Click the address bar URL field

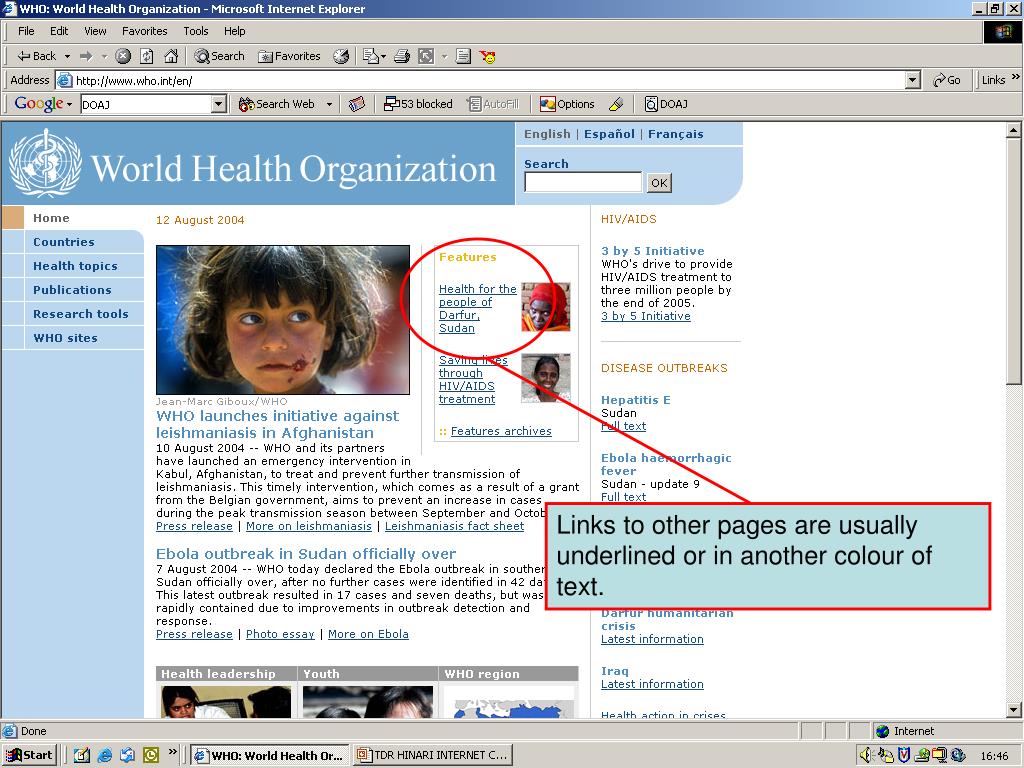(488, 80)
